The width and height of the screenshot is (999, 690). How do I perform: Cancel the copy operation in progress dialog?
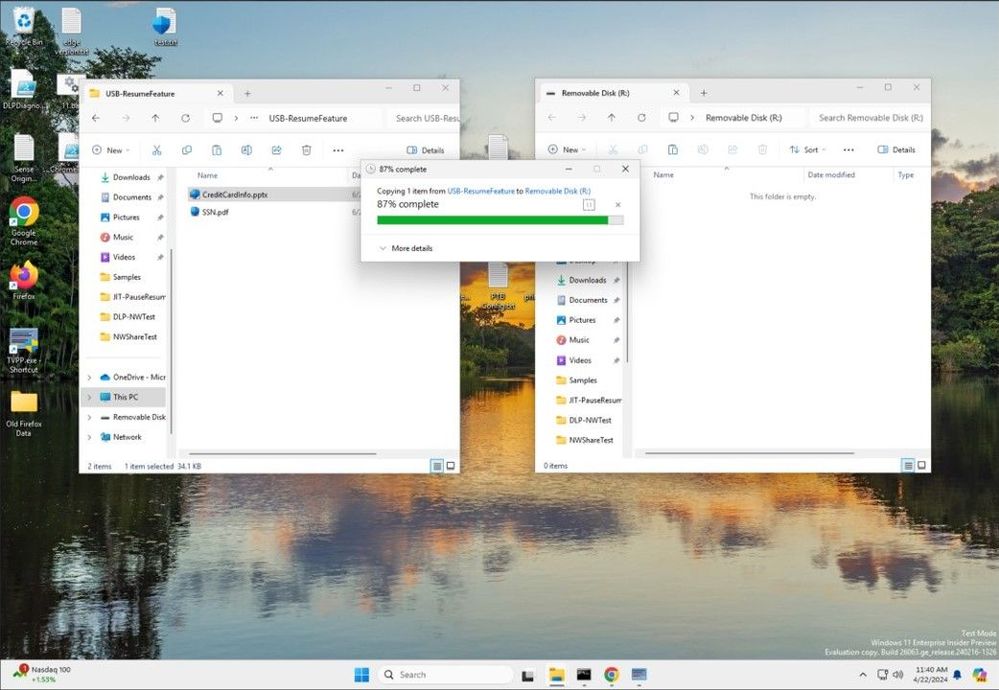tap(617, 205)
